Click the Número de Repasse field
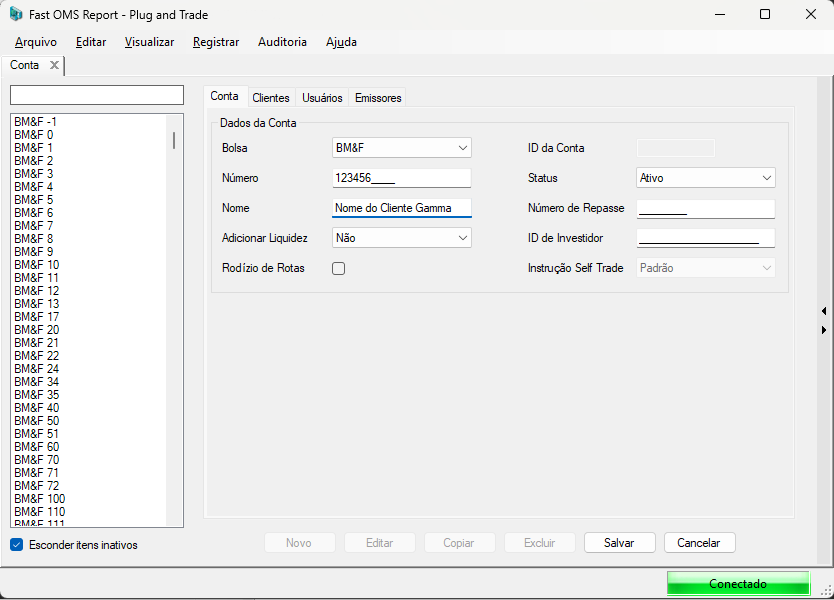This screenshot has width=834, height=600. 705,209
